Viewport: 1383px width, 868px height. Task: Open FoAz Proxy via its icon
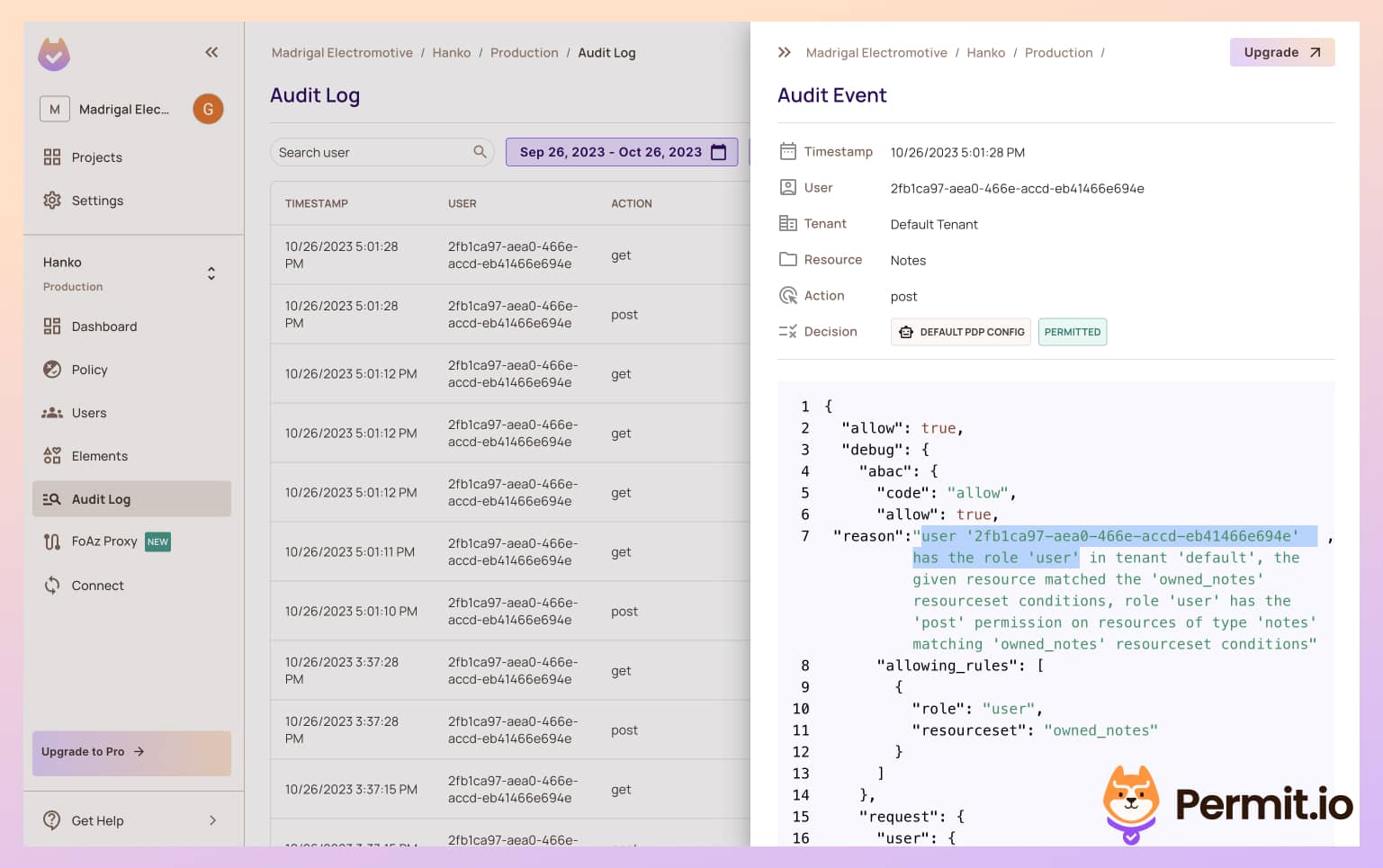pos(52,541)
